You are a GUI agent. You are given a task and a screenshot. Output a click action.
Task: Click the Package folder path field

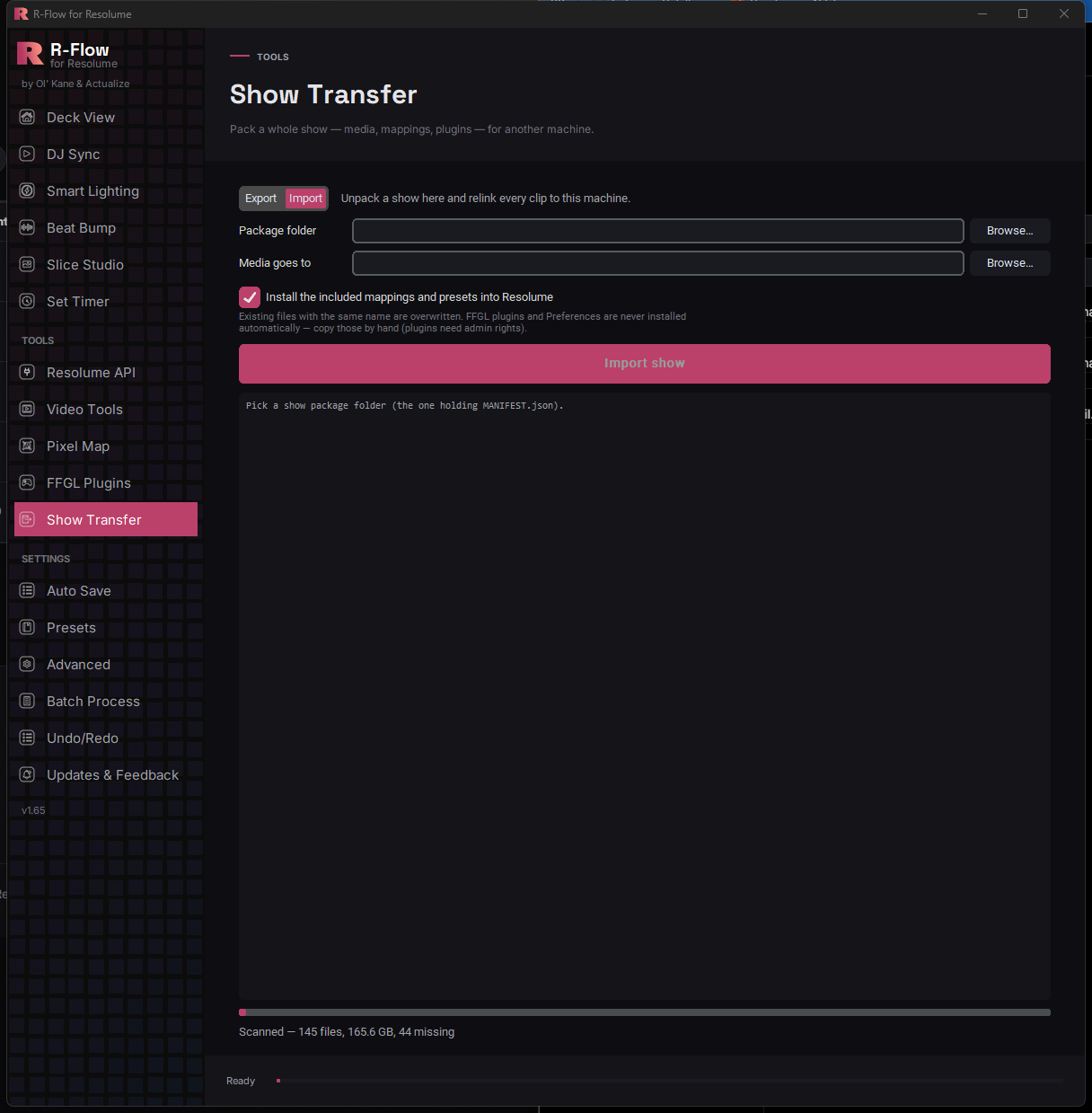[658, 231]
